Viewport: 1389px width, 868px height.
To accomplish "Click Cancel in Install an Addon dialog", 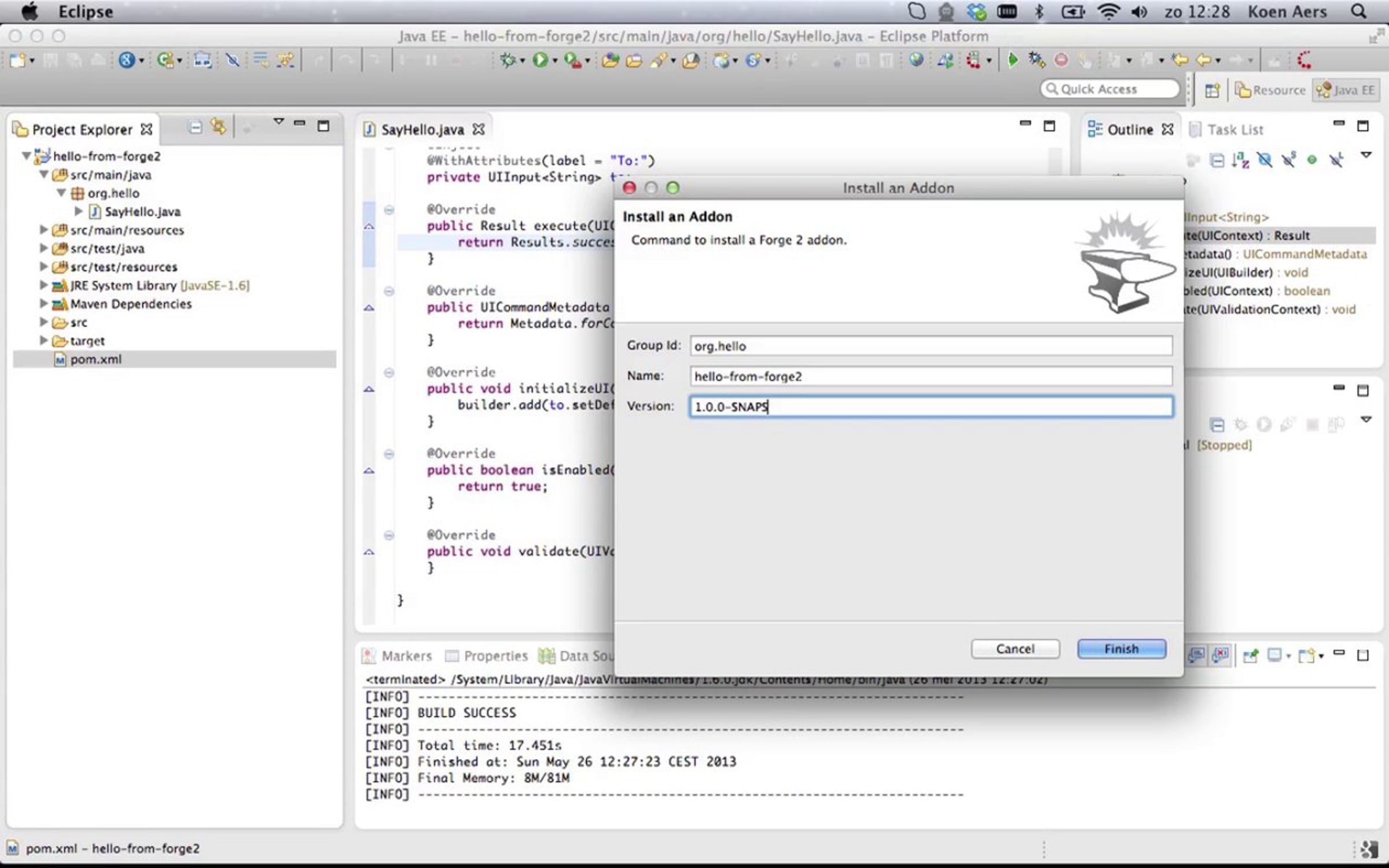I will tap(1015, 649).
